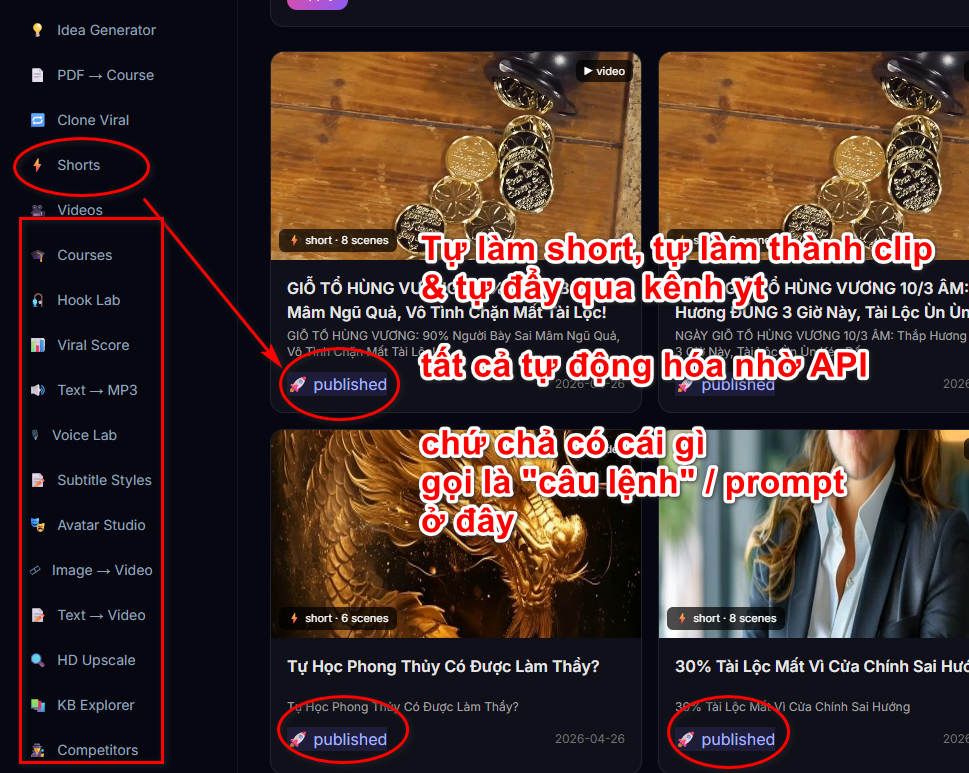The width and height of the screenshot is (969, 773).
Task: Click the Text to MP3 speaker icon
Action: [38, 391]
